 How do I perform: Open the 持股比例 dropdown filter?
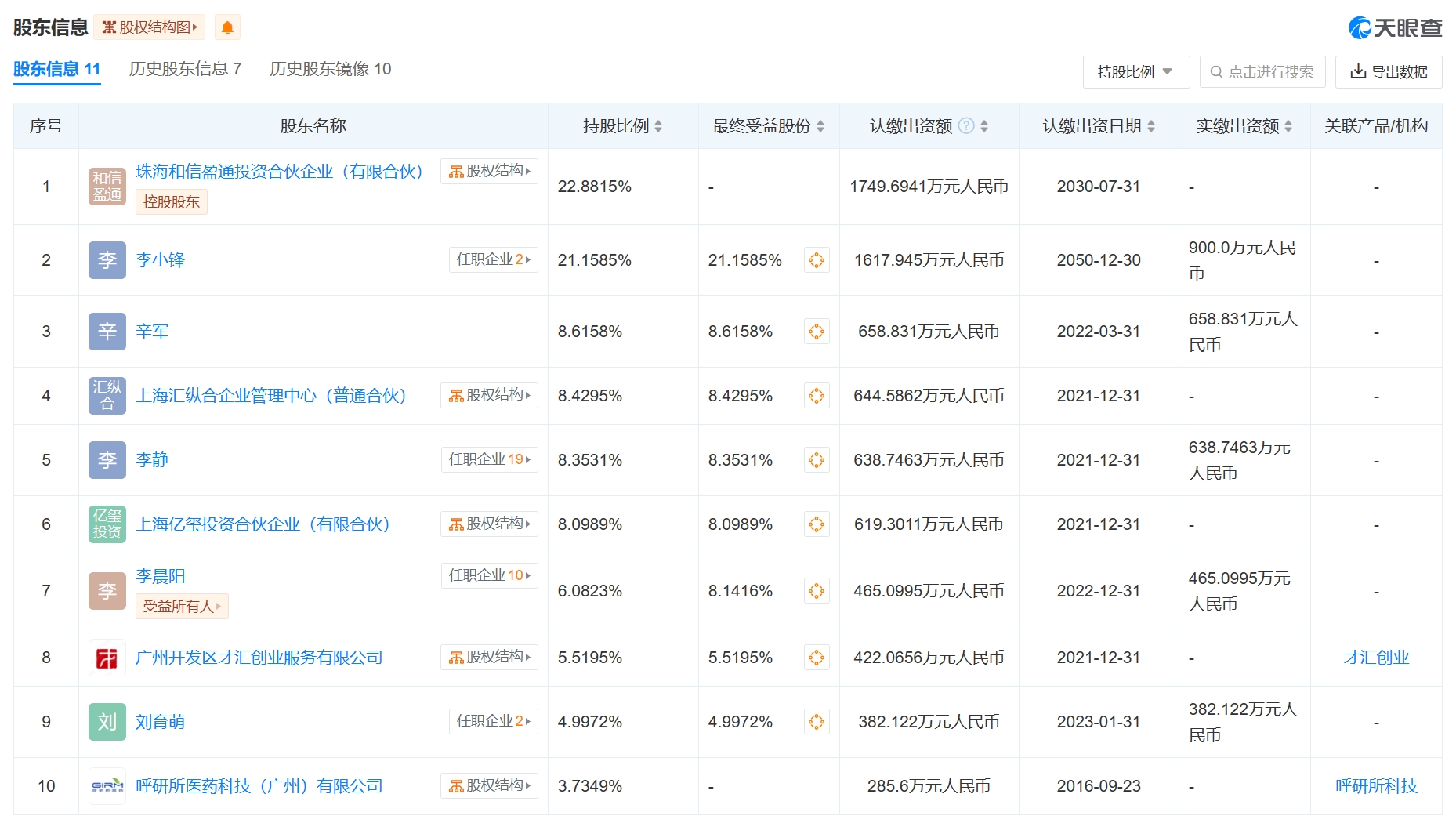click(x=1135, y=72)
